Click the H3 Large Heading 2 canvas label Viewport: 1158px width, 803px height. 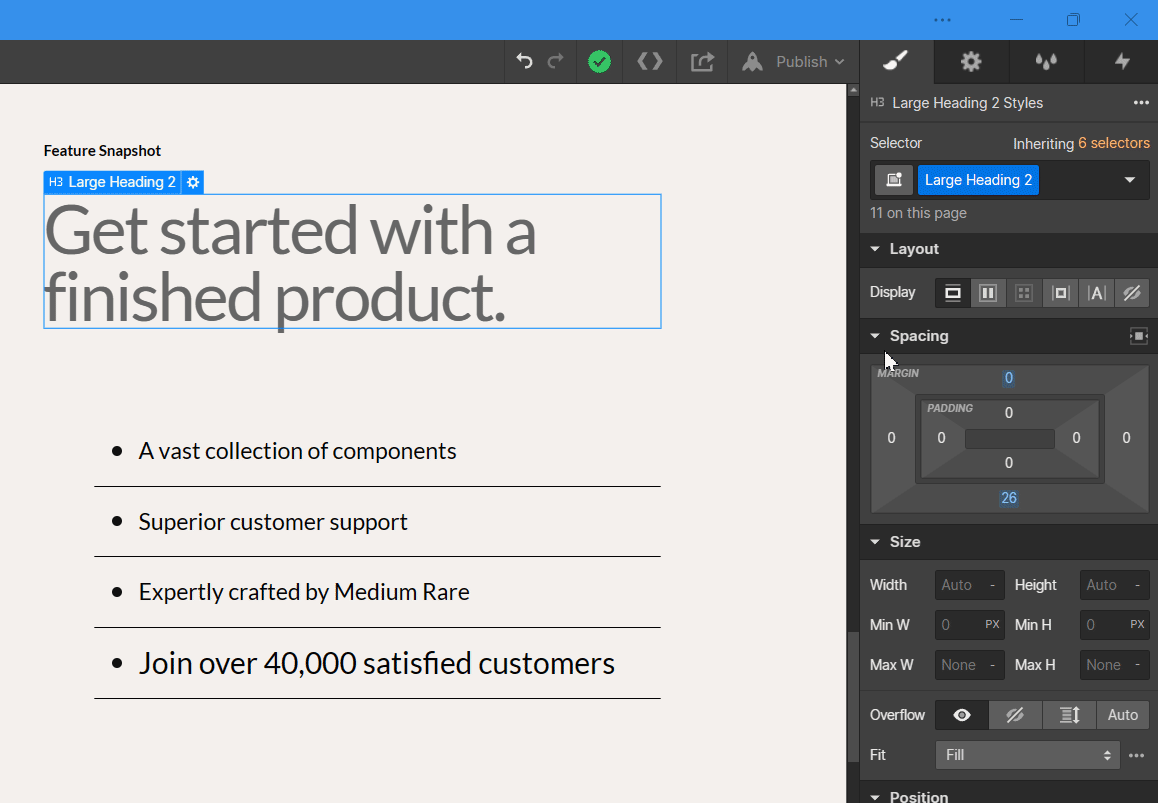coord(112,182)
